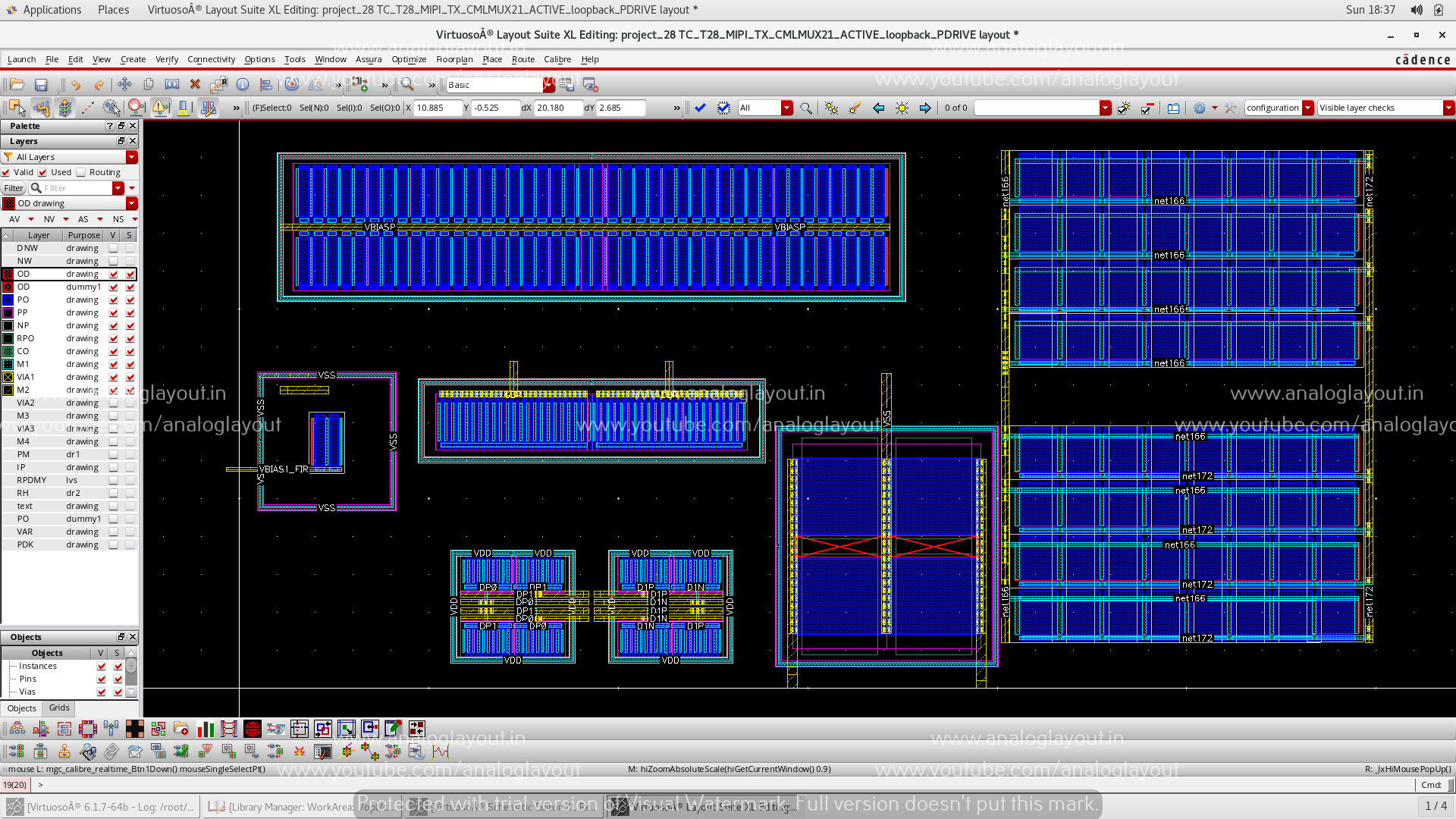Click the Align tool icon
This screenshot has height=819, width=1456.
266,84
